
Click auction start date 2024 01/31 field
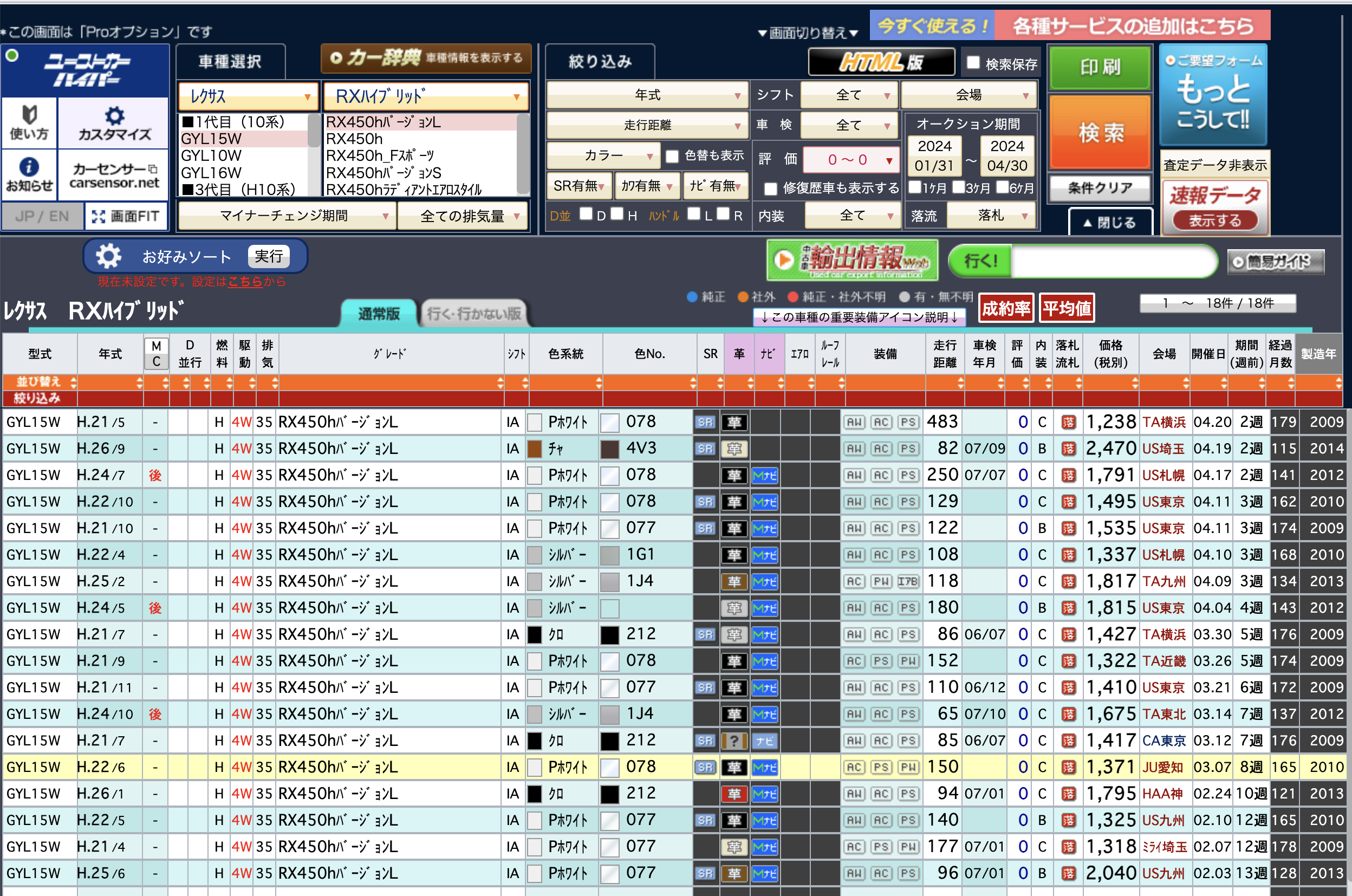[934, 155]
